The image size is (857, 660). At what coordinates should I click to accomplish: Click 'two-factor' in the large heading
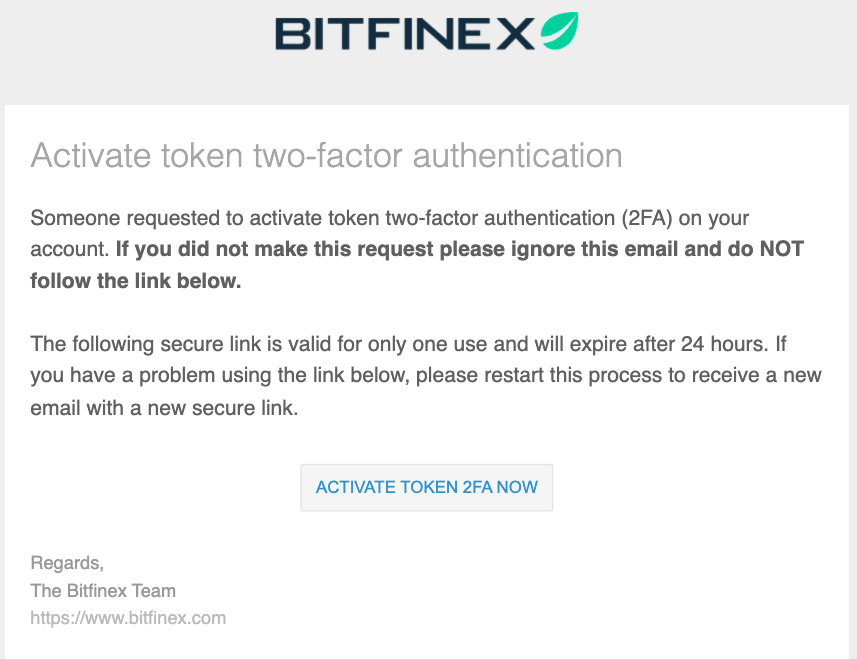[x=329, y=156]
